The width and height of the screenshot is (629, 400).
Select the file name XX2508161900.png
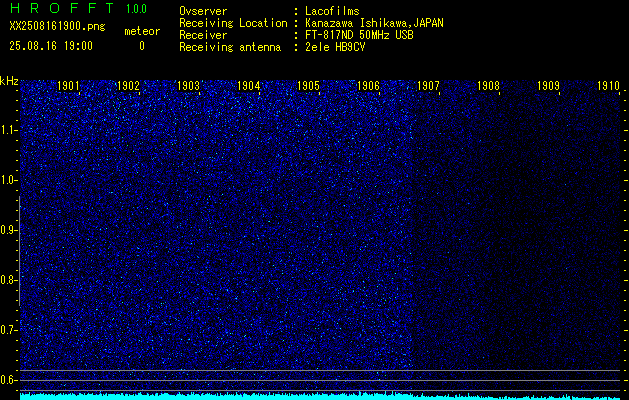(57, 26)
